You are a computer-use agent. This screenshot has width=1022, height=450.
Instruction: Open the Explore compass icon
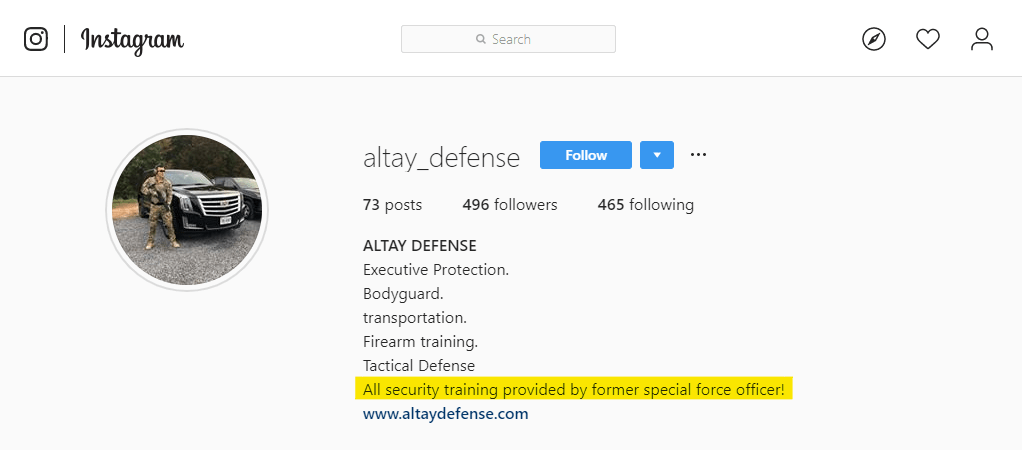(874, 39)
